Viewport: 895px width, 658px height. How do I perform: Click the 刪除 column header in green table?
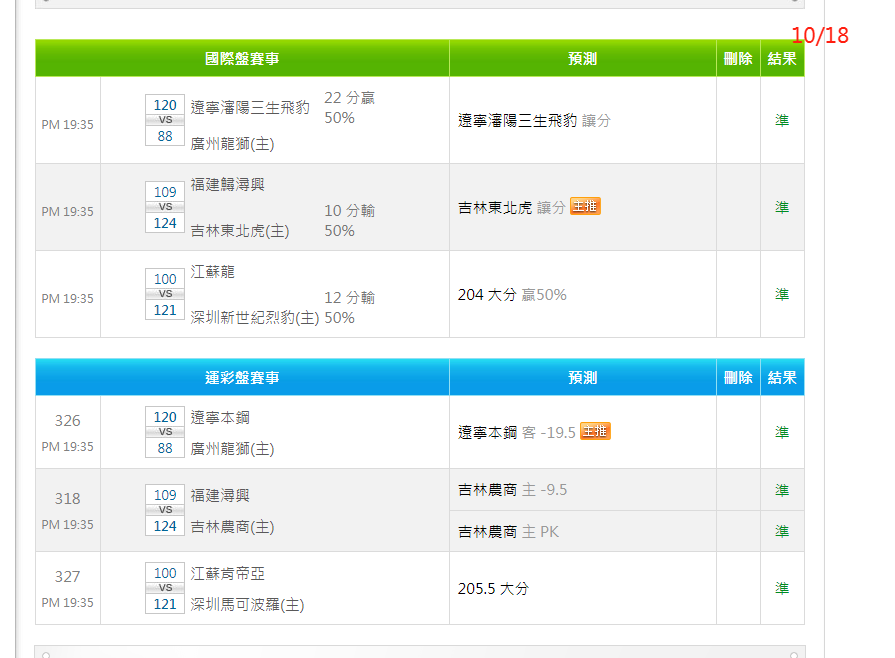click(738, 59)
